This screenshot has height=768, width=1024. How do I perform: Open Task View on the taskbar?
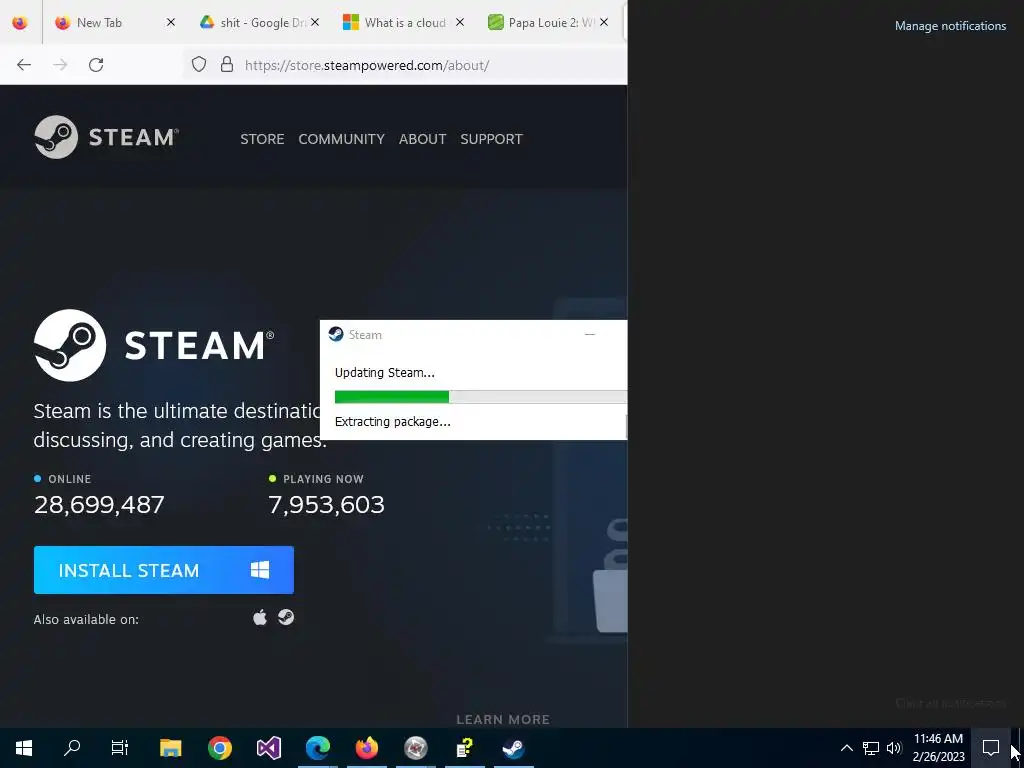point(120,748)
